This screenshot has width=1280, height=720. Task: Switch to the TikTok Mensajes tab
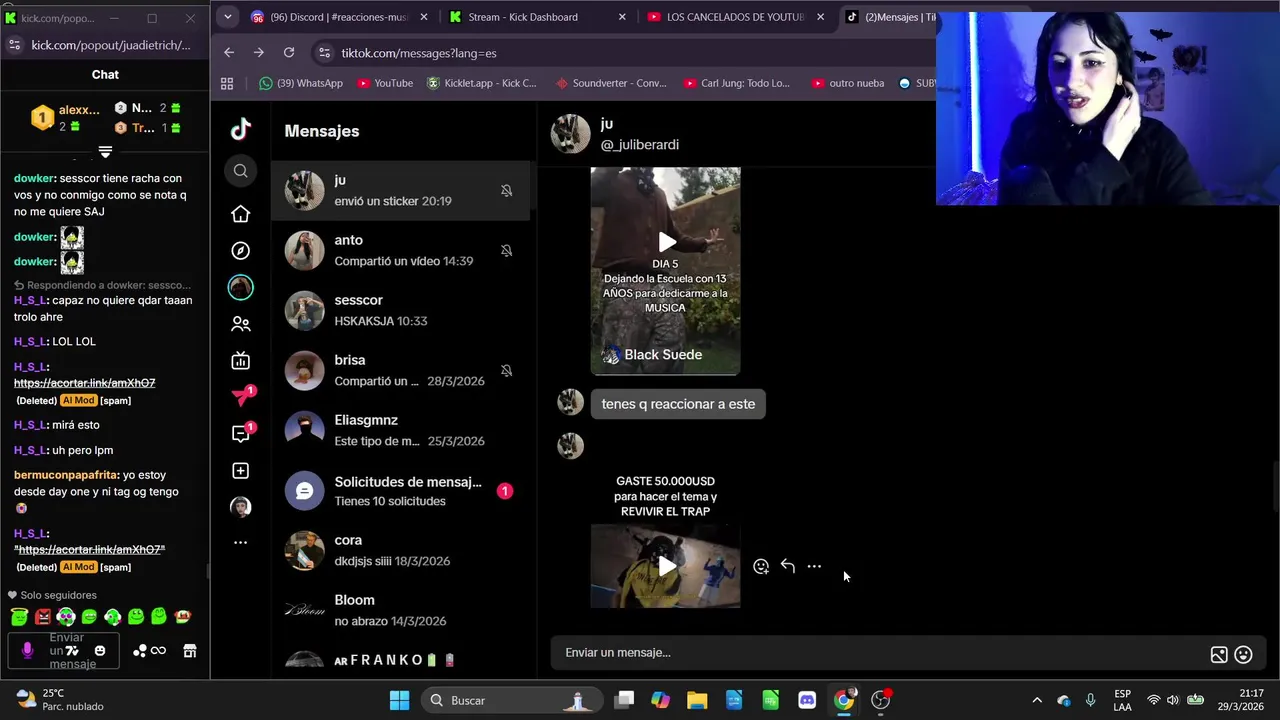(889, 17)
